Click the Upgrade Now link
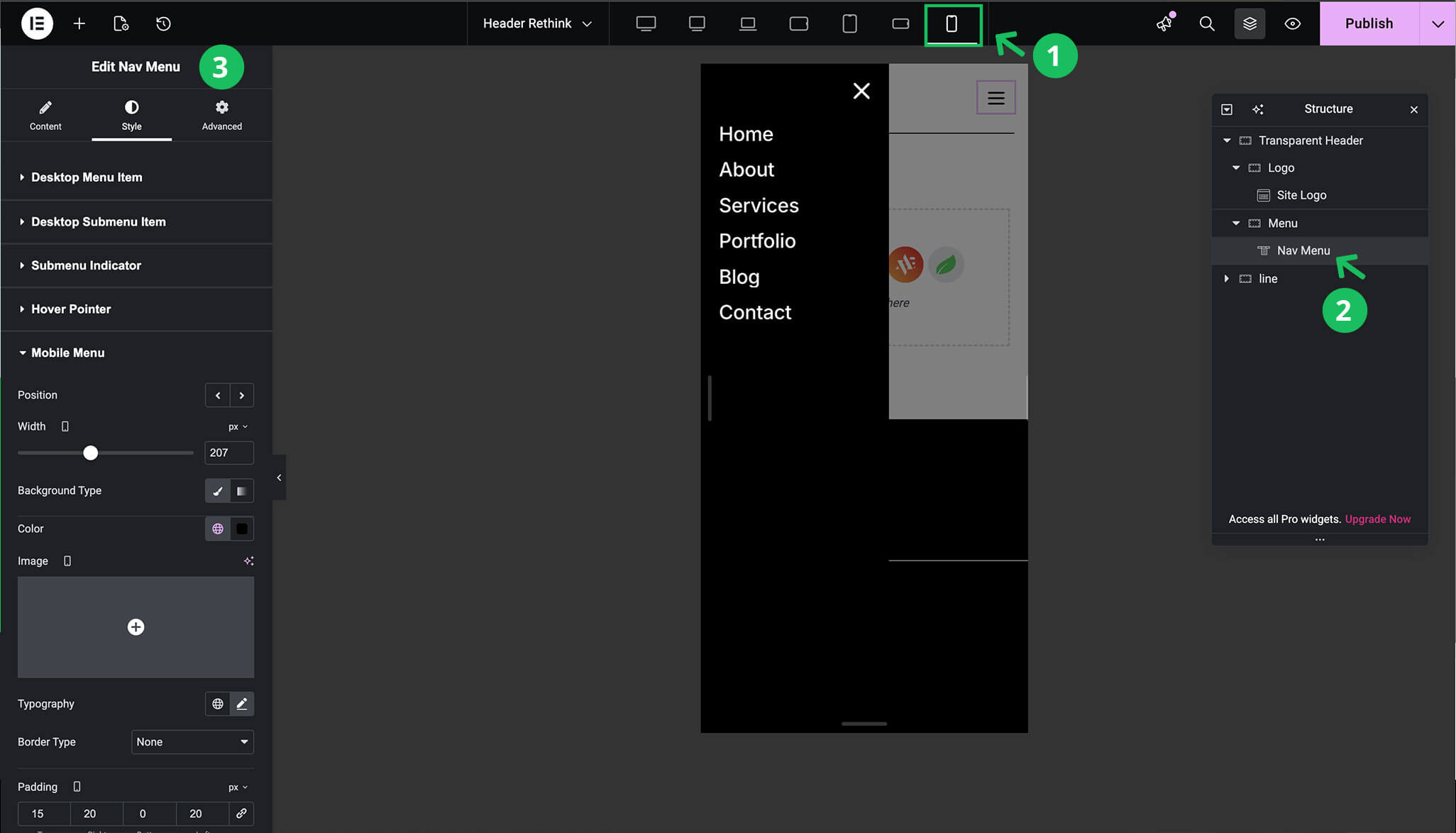This screenshot has height=833, width=1456. pos(1377,519)
